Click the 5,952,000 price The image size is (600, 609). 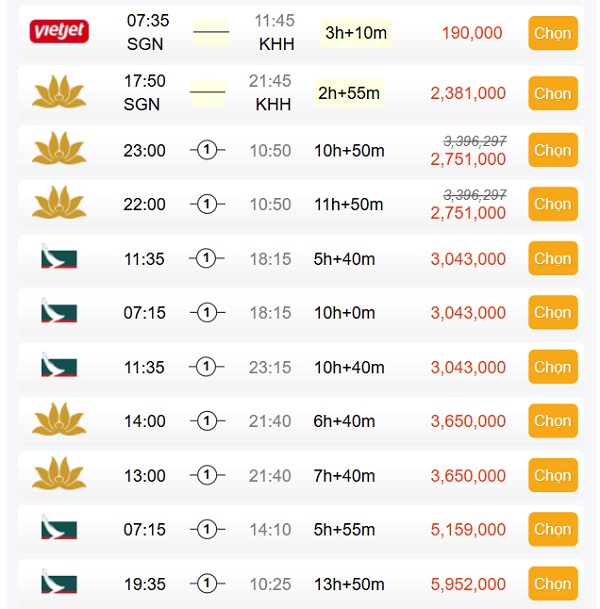coord(468,583)
